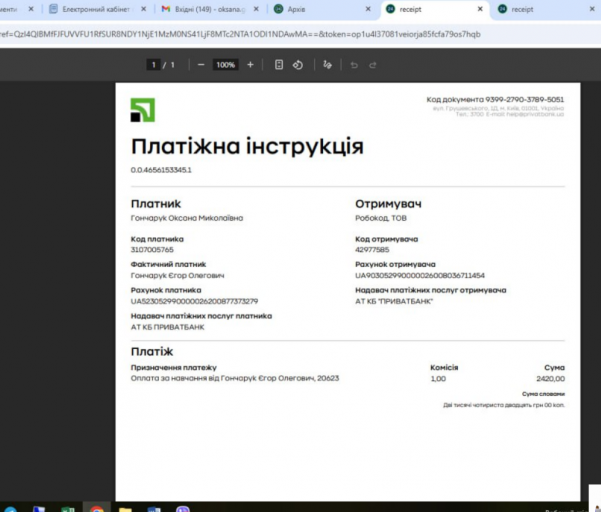601x512 pixels.
Task: Click the Платіж section heading
Action: (x=152, y=351)
